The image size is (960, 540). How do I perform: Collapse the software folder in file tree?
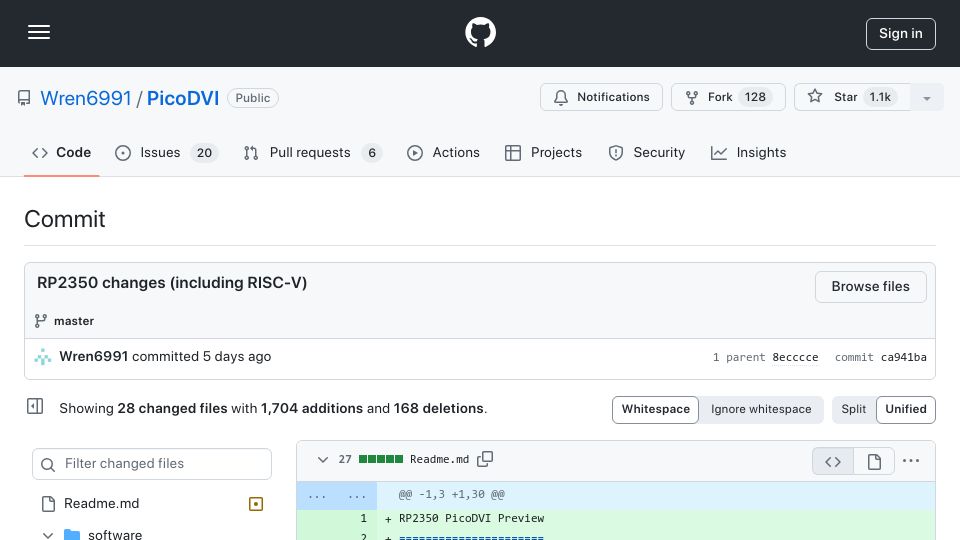click(48, 534)
